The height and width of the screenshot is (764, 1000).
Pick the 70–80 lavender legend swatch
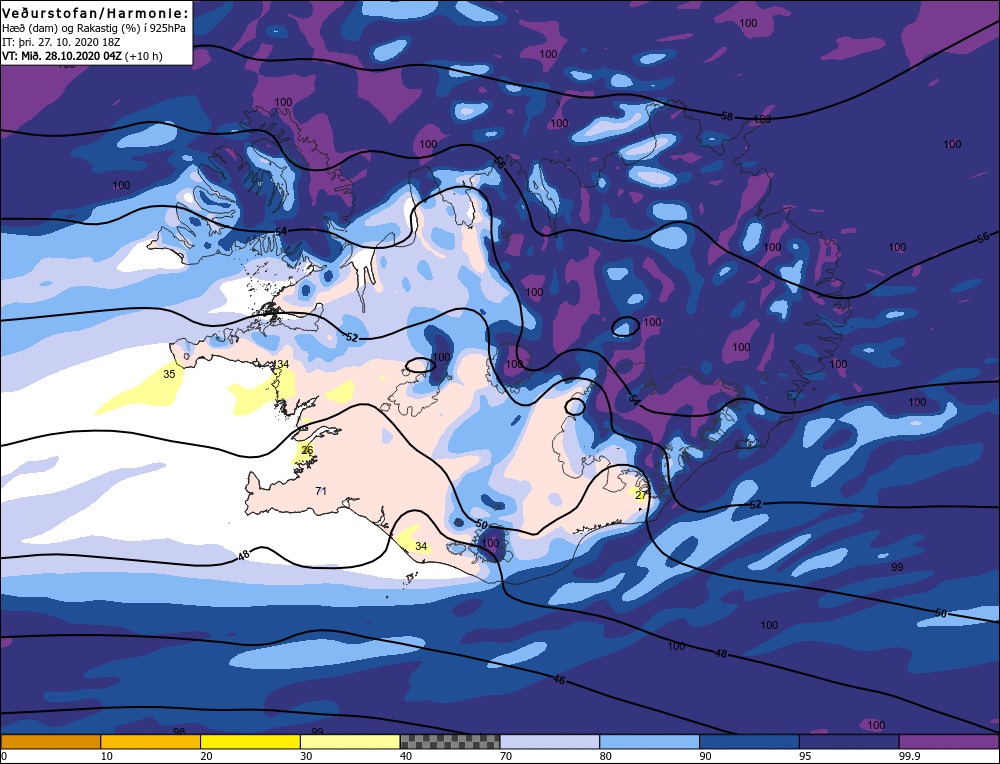coord(550,741)
